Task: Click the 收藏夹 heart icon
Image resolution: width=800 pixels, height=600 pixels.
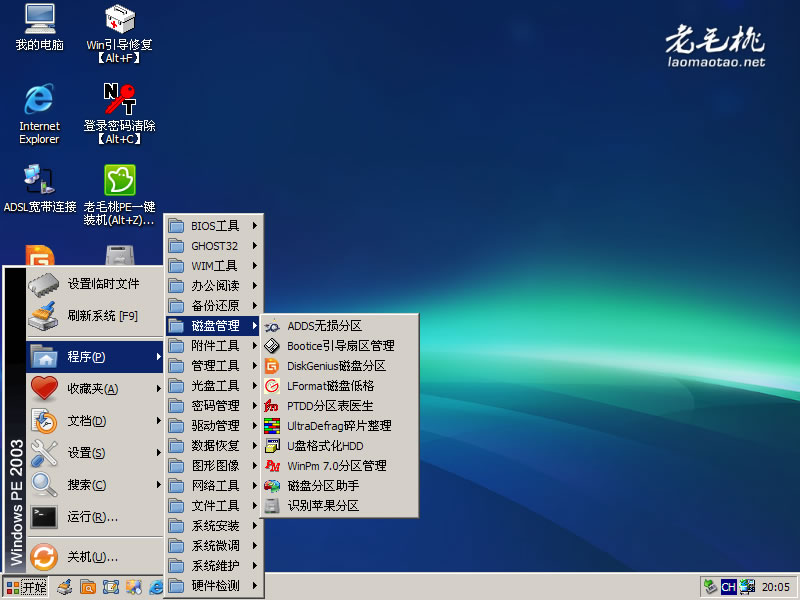Action: coord(44,389)
